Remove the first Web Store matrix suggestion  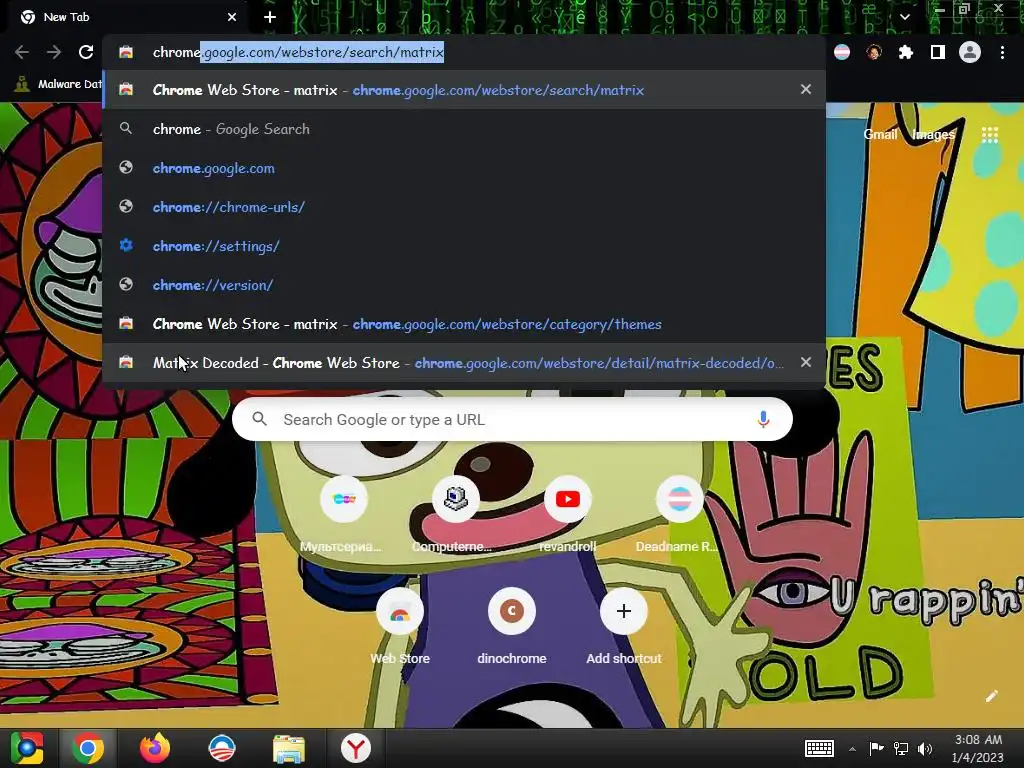tap(806, 89)
